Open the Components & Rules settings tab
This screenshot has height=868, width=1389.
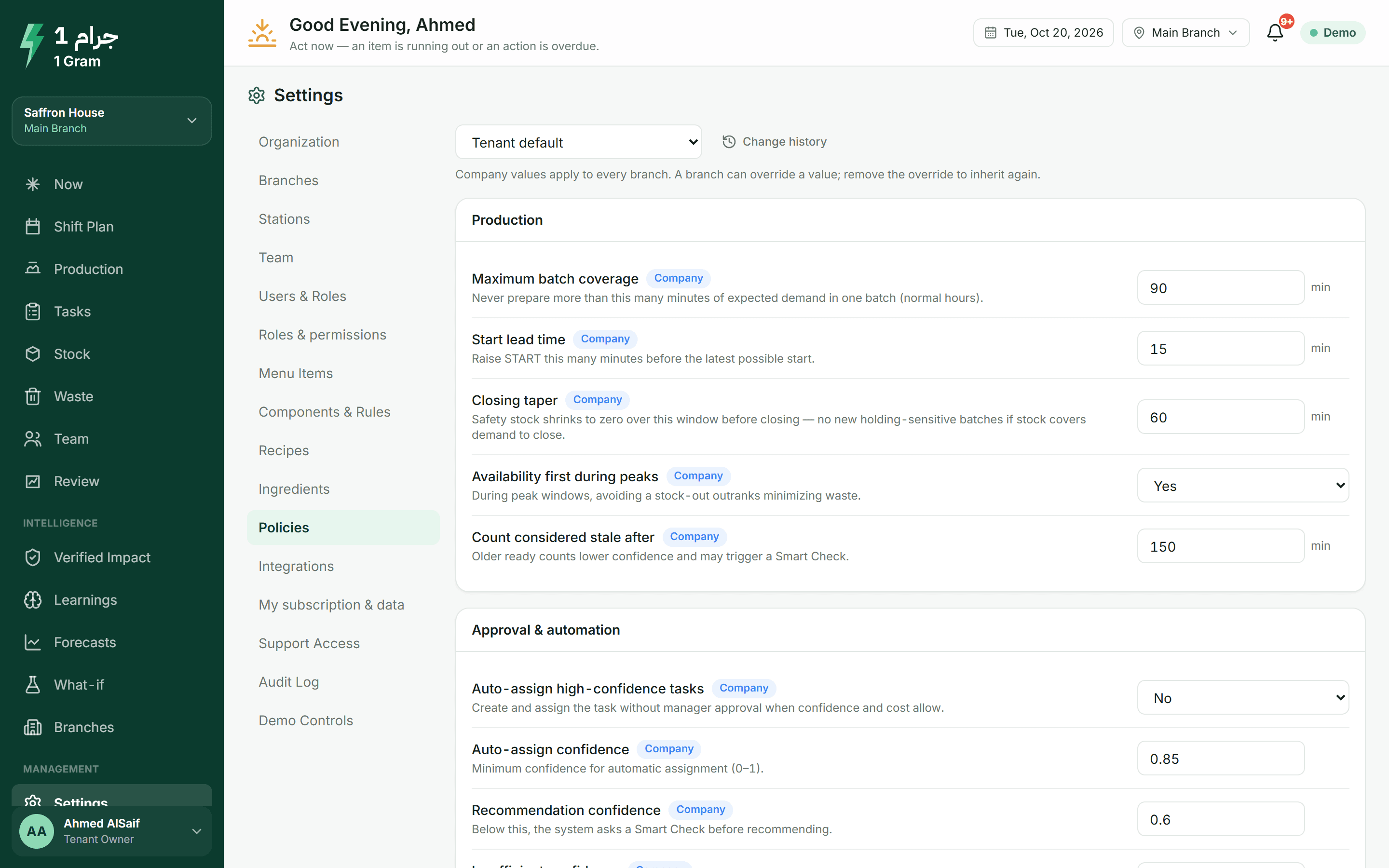(343, 412)
